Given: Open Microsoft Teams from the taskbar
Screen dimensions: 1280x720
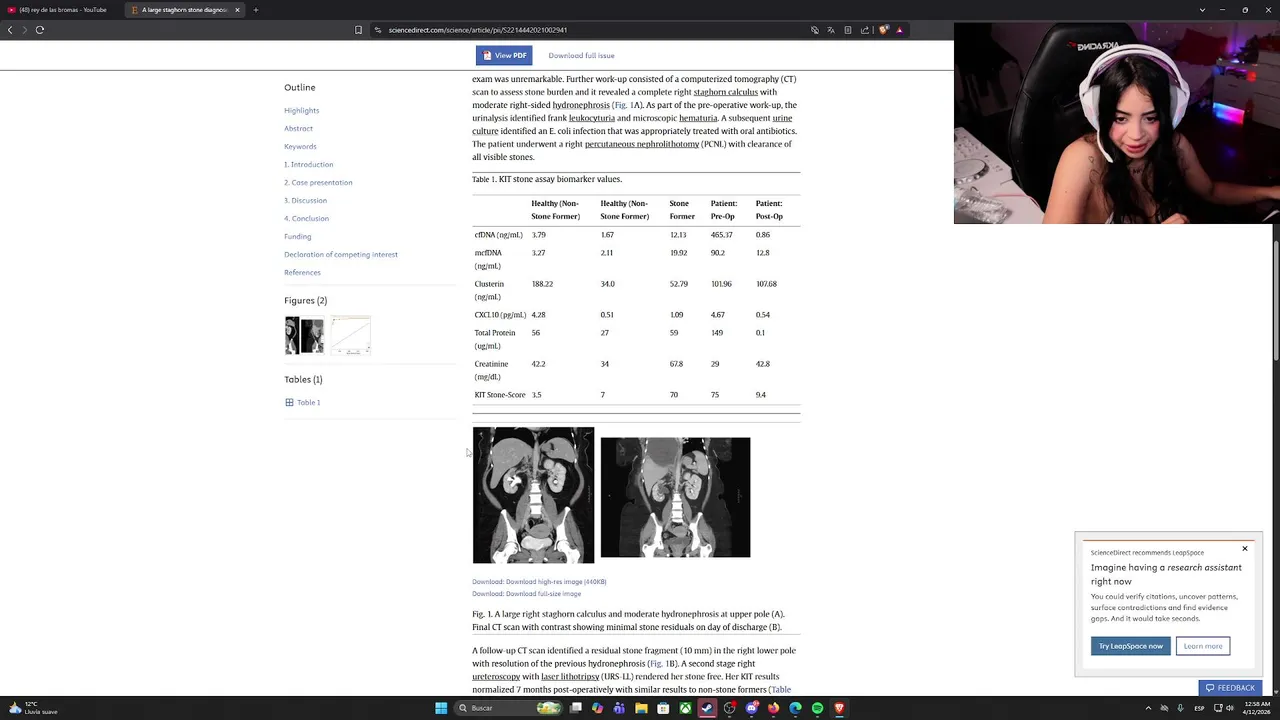Looking at the screenshot, I should click(x=619, y=708).
